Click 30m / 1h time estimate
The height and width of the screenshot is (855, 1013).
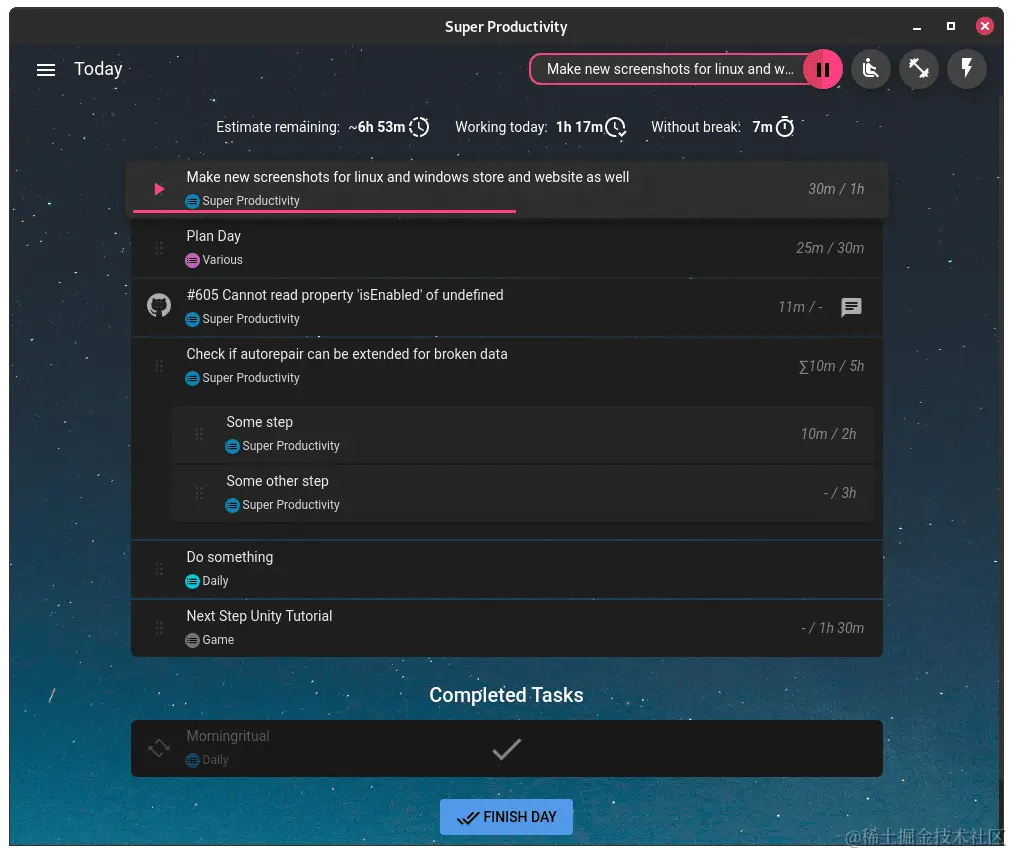[836, 189]
